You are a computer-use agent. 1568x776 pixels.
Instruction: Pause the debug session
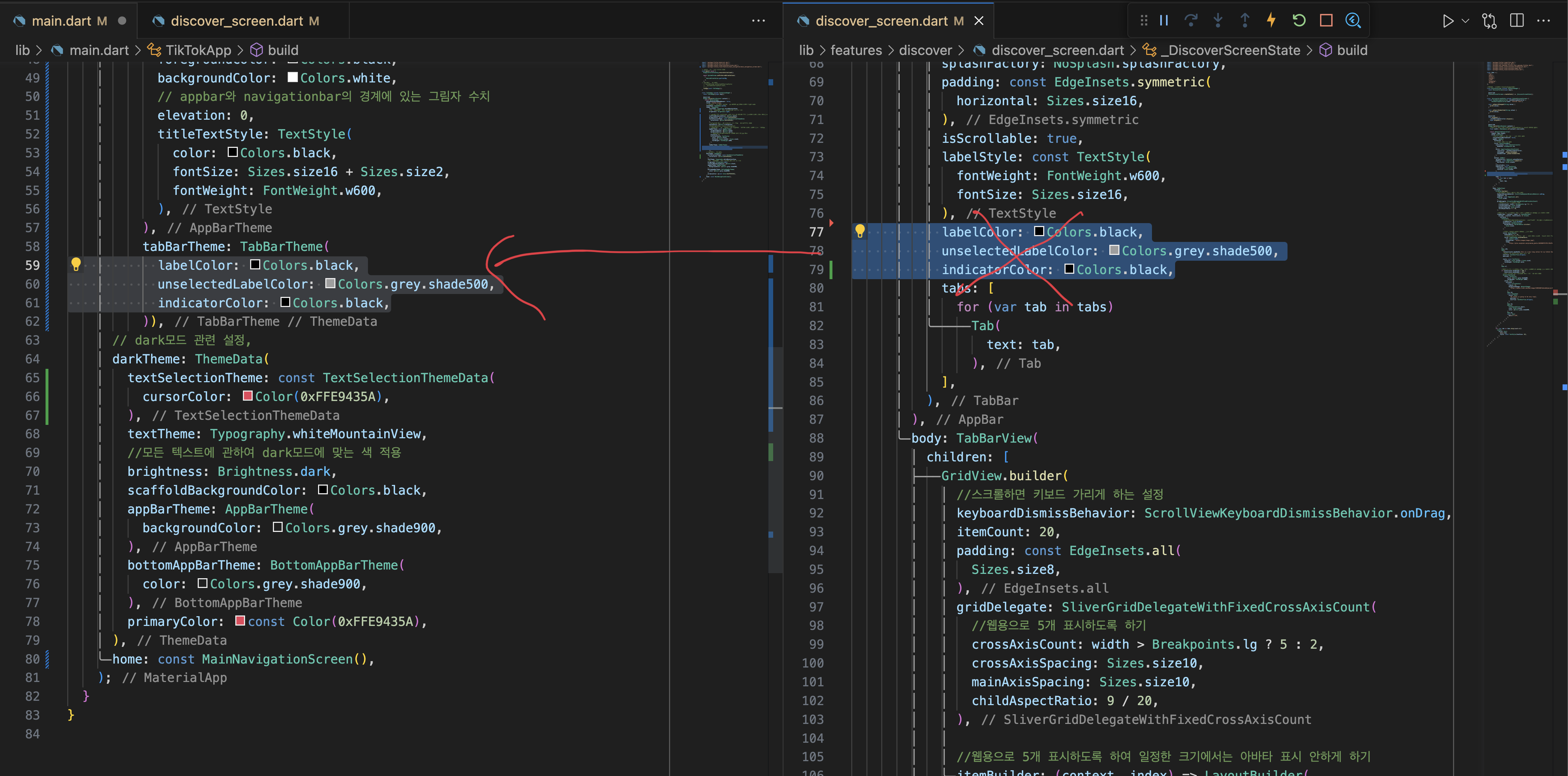click(1164, 21)
